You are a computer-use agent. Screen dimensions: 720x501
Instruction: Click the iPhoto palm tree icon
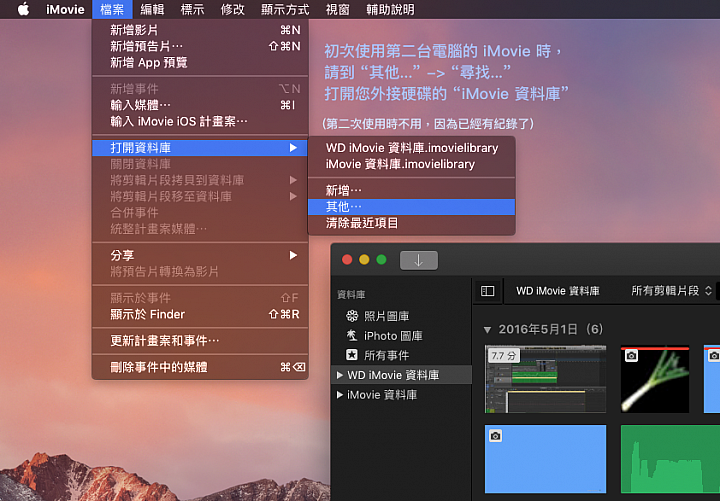352,336
